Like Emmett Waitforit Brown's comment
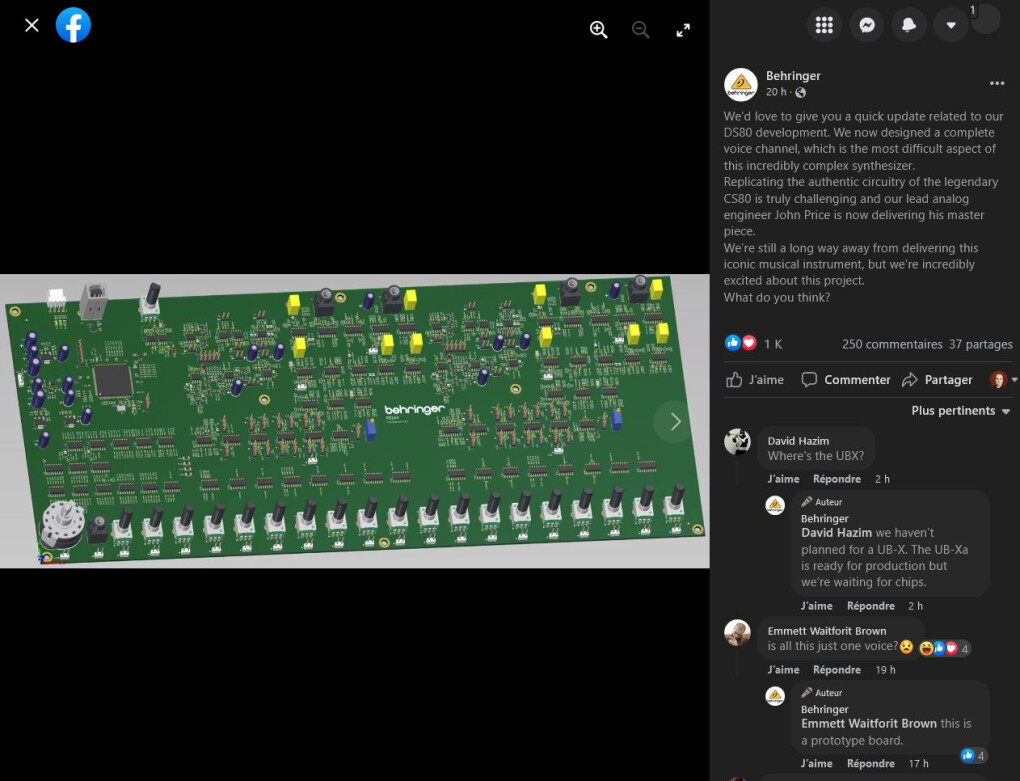Image resolution: width=1020 pixels, height=781 pixels. point(783,670)
